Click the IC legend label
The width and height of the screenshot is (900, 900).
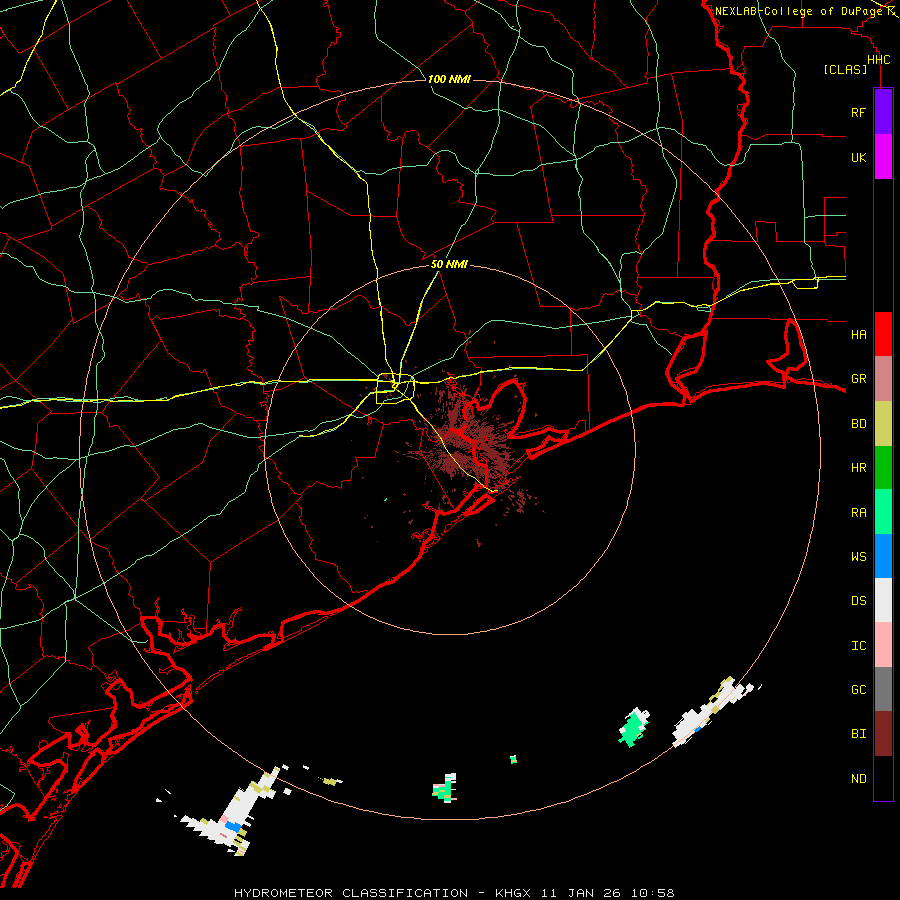[x=858, y=646]
